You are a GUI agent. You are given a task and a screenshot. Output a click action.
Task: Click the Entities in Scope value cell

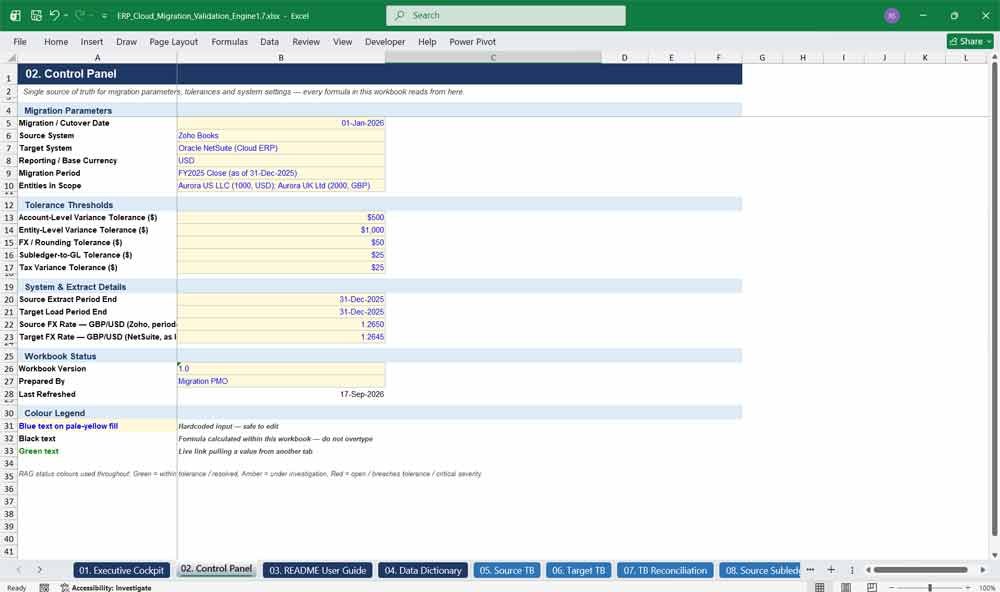tap(281, 186)
